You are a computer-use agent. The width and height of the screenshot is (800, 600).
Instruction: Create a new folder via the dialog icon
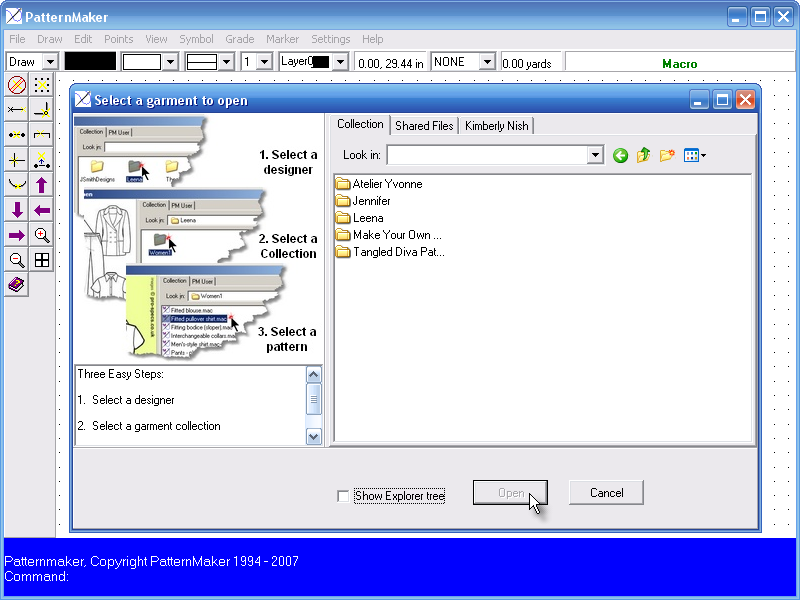(667, 156)
